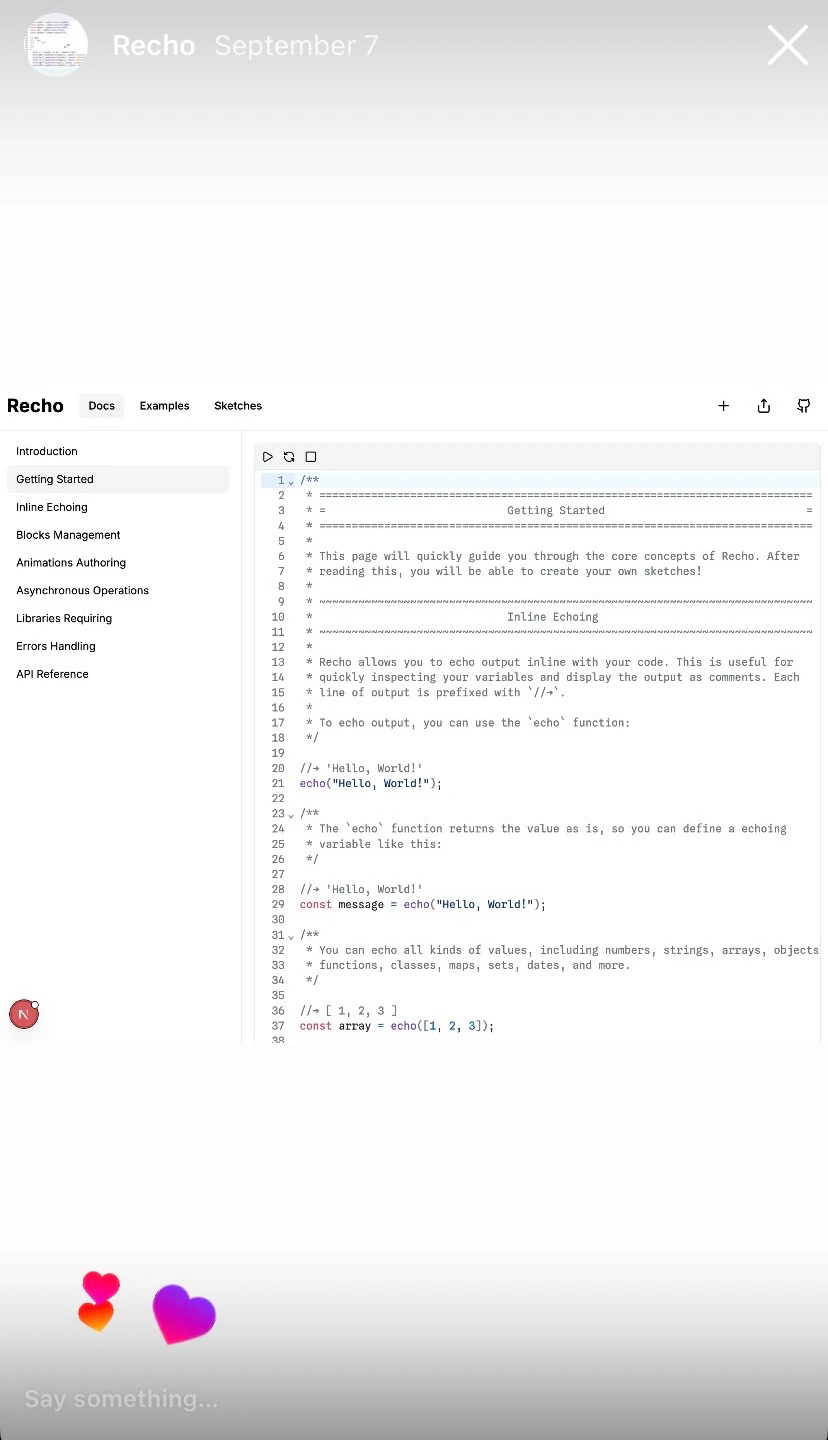
Task: Open the Recho profile thumbnail
Action: pyautogui.click(x=56, y=45)
